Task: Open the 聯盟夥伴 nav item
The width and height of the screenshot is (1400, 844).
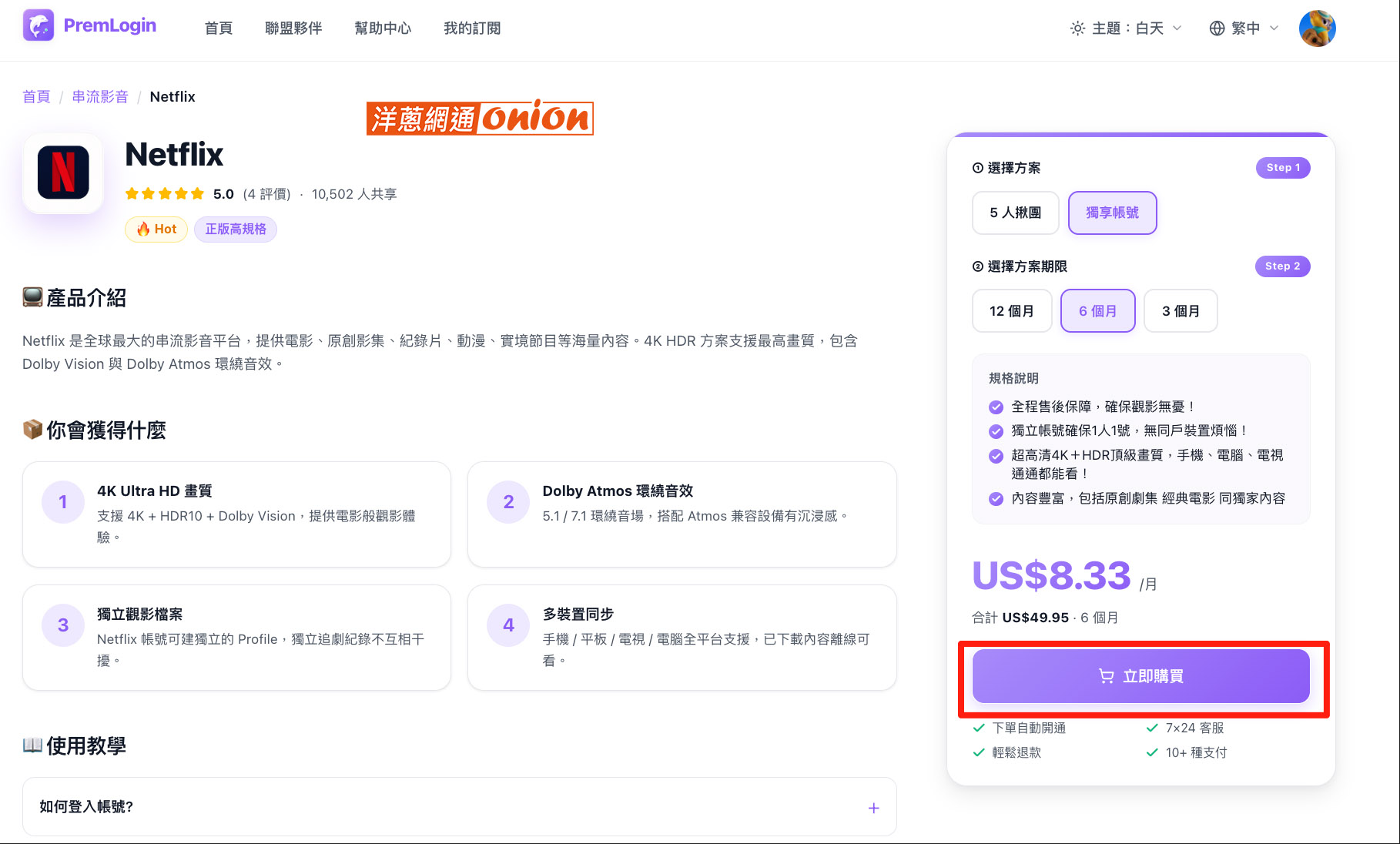Action: (x=293, y=28)
